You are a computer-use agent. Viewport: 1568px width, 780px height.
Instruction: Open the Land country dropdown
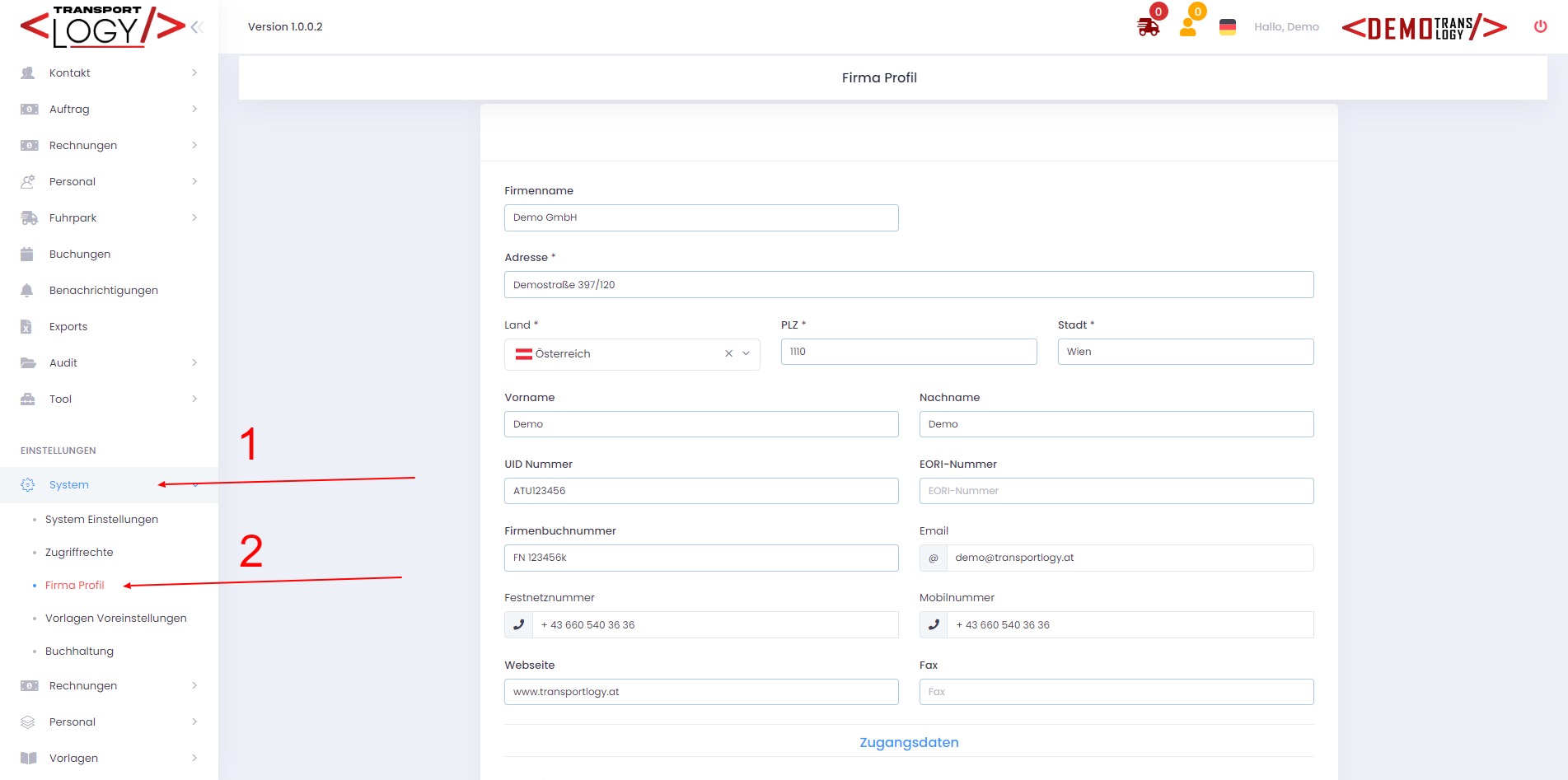click(x=747, y=354)
